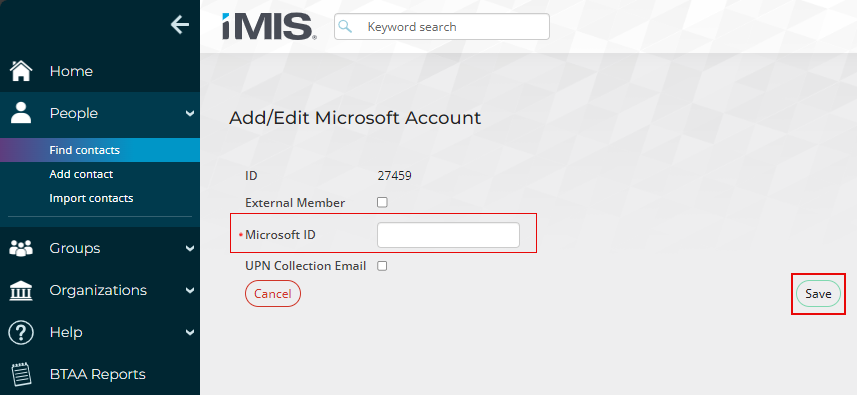The height and width of the screenshot is (395, 857).
Task: Expand the Groups menu chevron
Action: pos(190,249)
